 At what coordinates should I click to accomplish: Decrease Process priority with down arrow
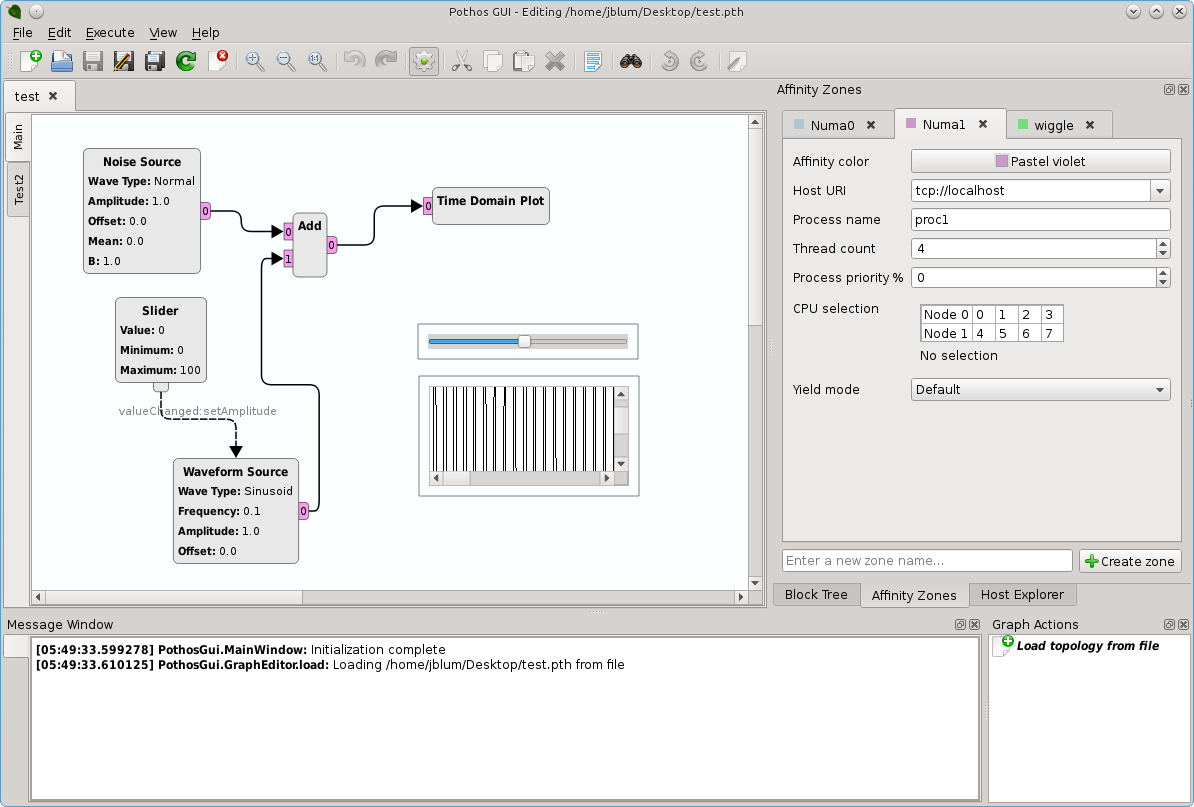pyautogui.click(x=1163, y=282)
